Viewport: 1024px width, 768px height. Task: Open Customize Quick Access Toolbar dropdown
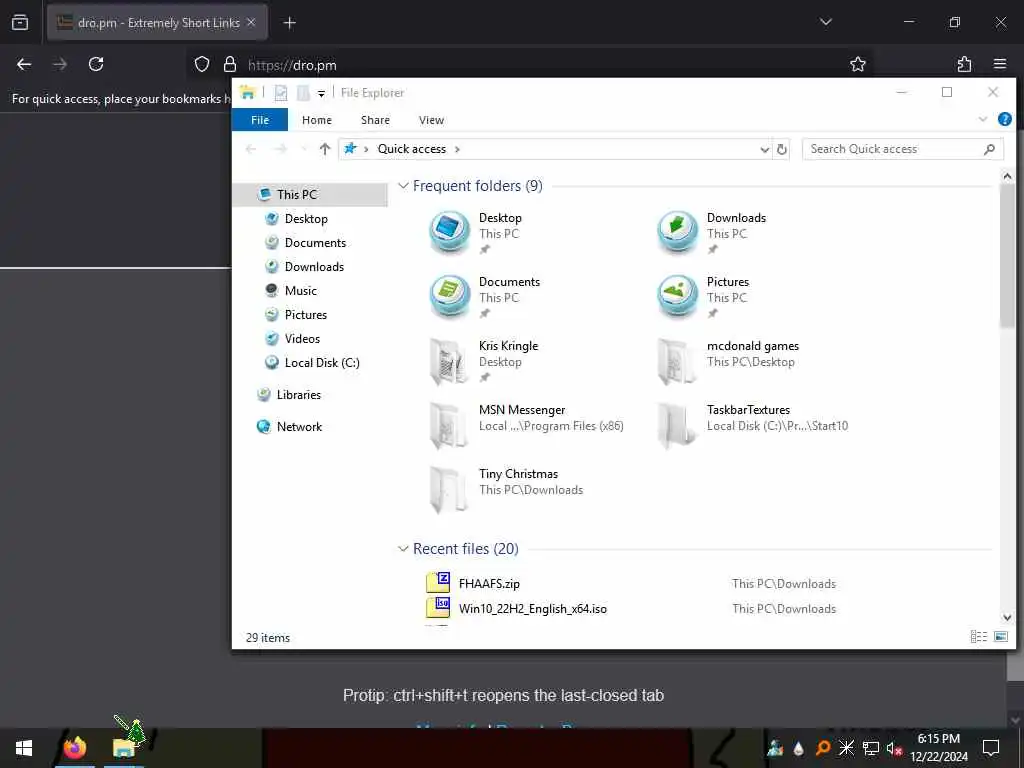coord(321,94)
